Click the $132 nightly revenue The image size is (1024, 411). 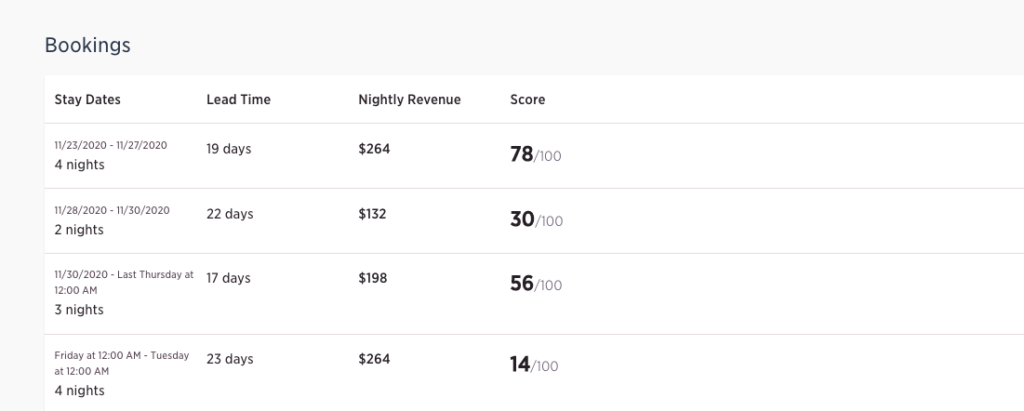372,214
